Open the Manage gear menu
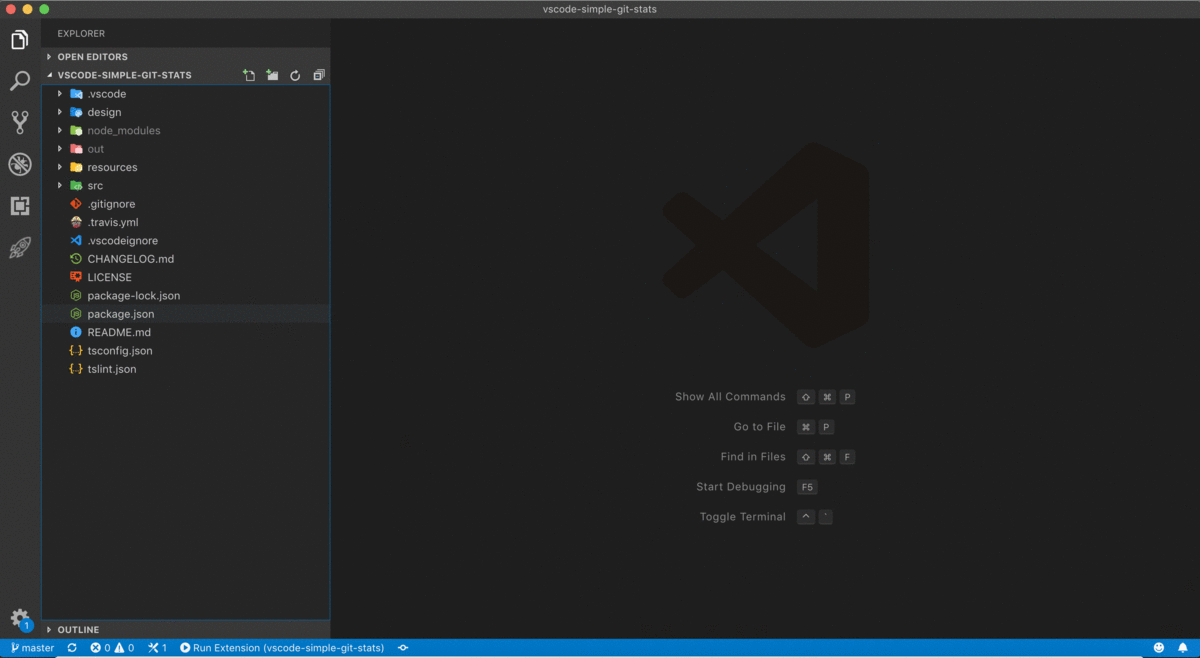The image size is (1200, 658). click(x=20, y=619)
